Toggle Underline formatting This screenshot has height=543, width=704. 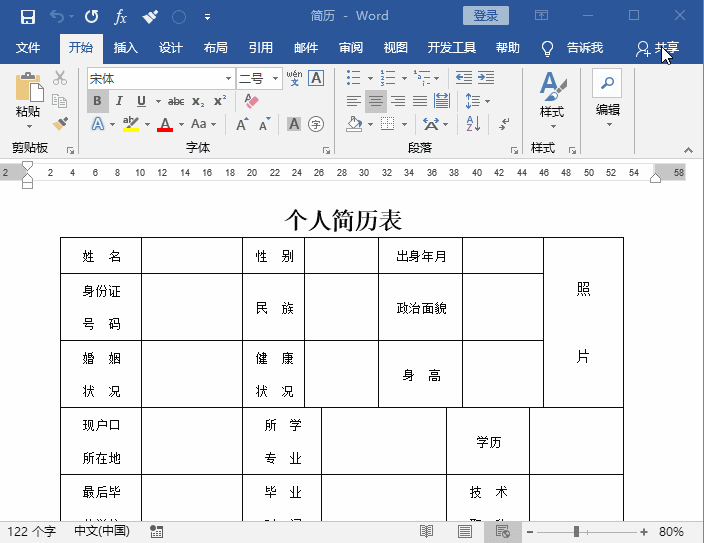coord(141,101)
